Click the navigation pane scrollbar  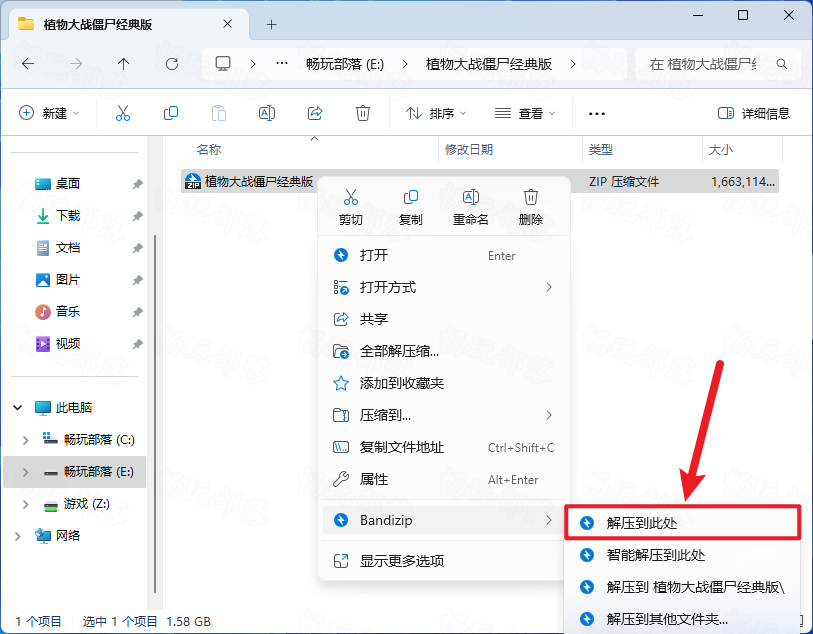point(155,414)
